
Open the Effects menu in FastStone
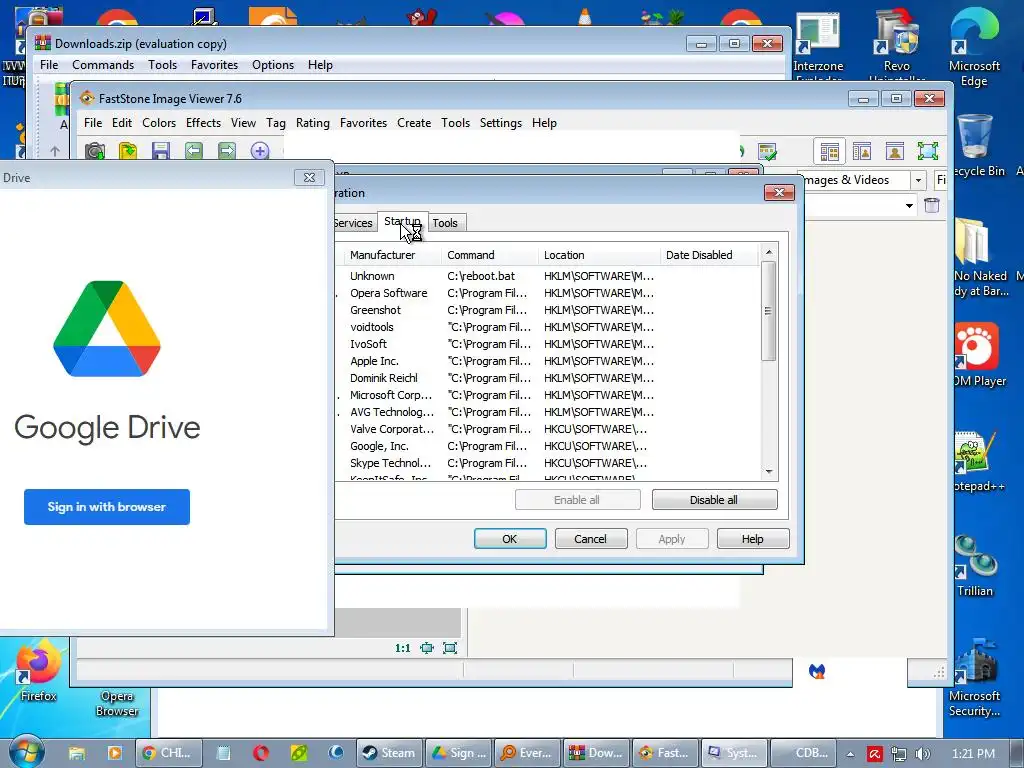(203, 123)
